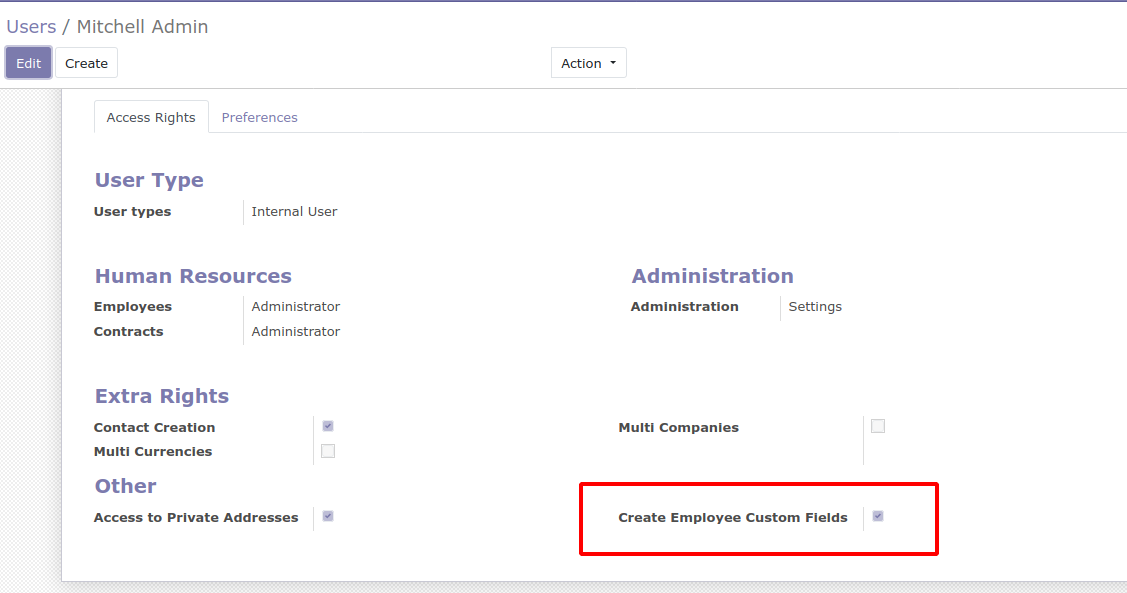Click Mitchell Admin in the breadcrumb
This screenshot has height=593, width=1127.
142,27
